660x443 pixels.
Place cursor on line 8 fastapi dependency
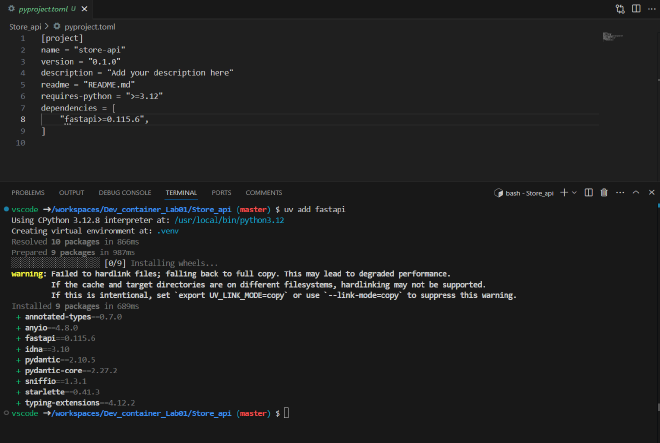point(104,120)
